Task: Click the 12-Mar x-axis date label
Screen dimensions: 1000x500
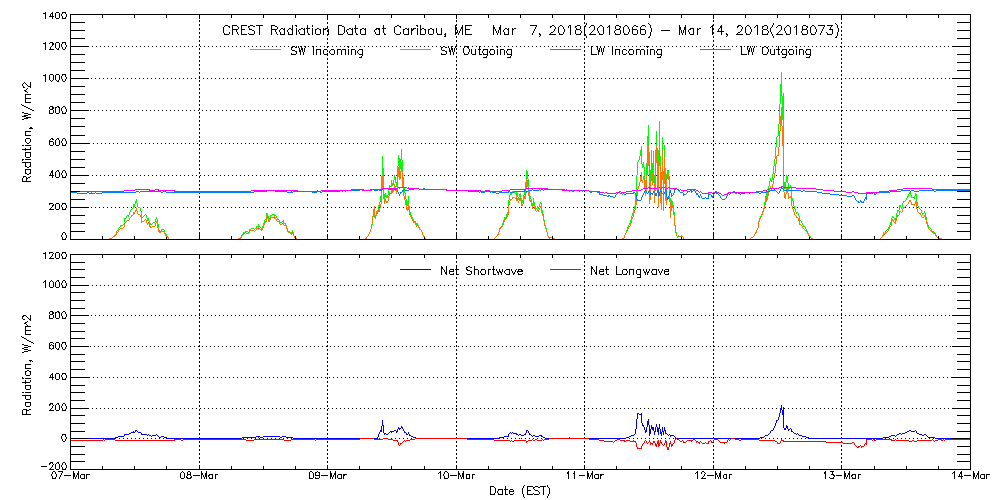Action: tap(713, 477)
